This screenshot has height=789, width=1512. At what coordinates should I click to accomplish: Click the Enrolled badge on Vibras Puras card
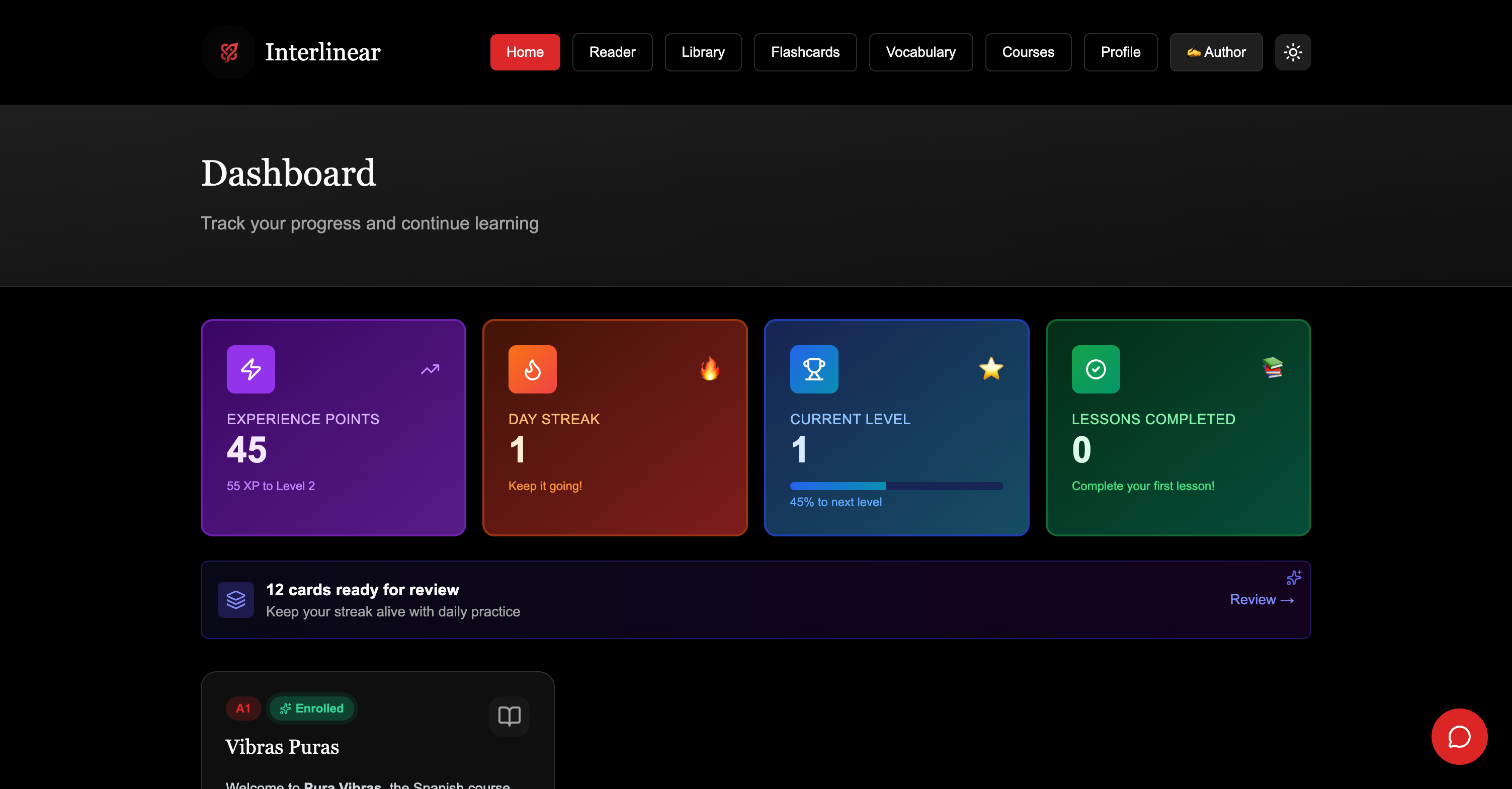(312, 708)
